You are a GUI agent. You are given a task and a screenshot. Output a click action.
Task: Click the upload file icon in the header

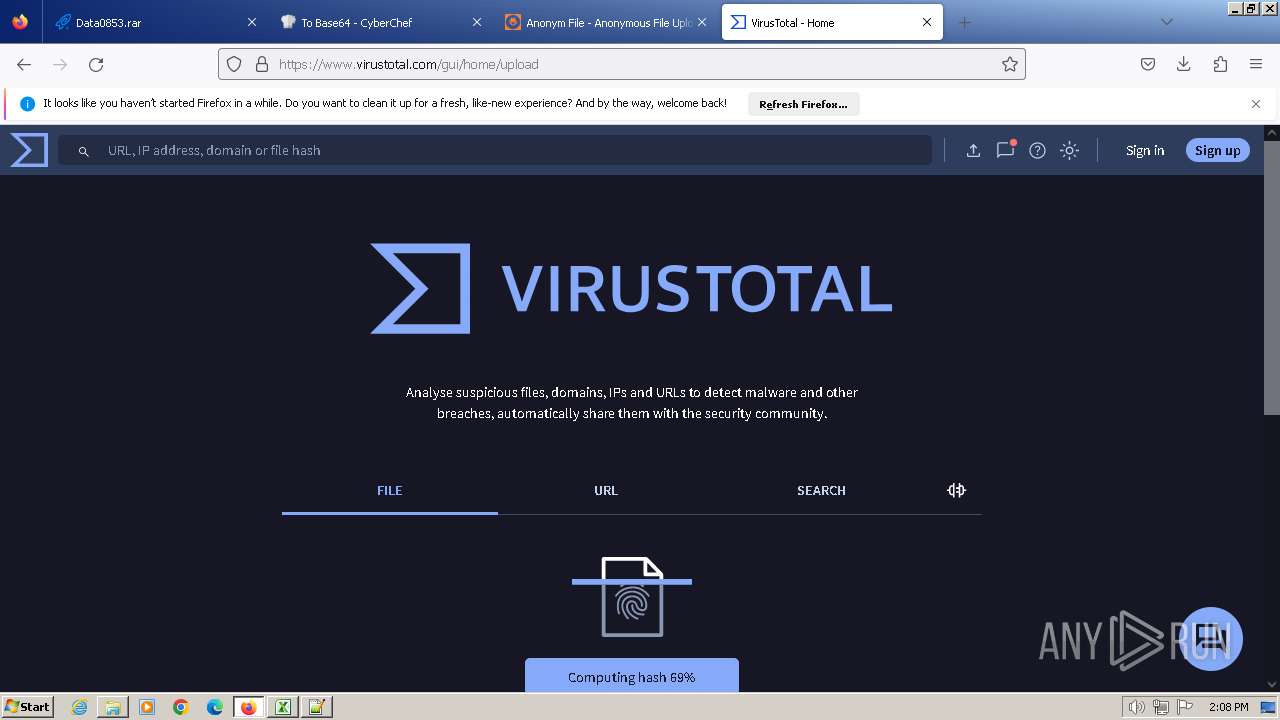973,151
